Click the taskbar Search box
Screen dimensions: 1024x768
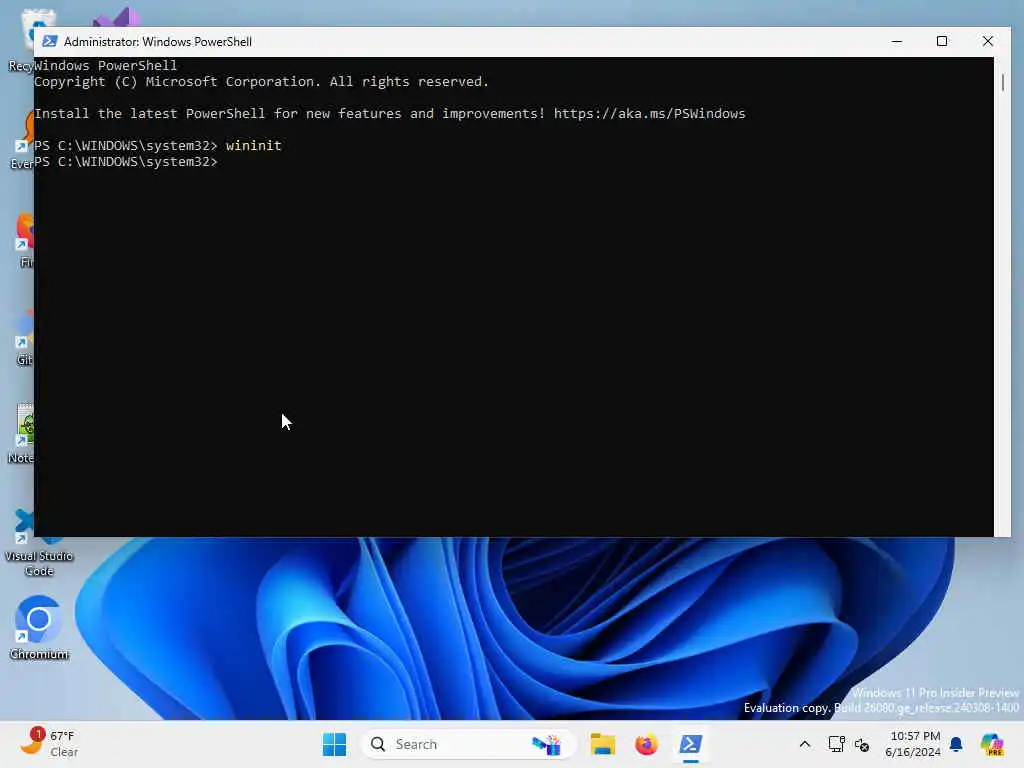468,744
